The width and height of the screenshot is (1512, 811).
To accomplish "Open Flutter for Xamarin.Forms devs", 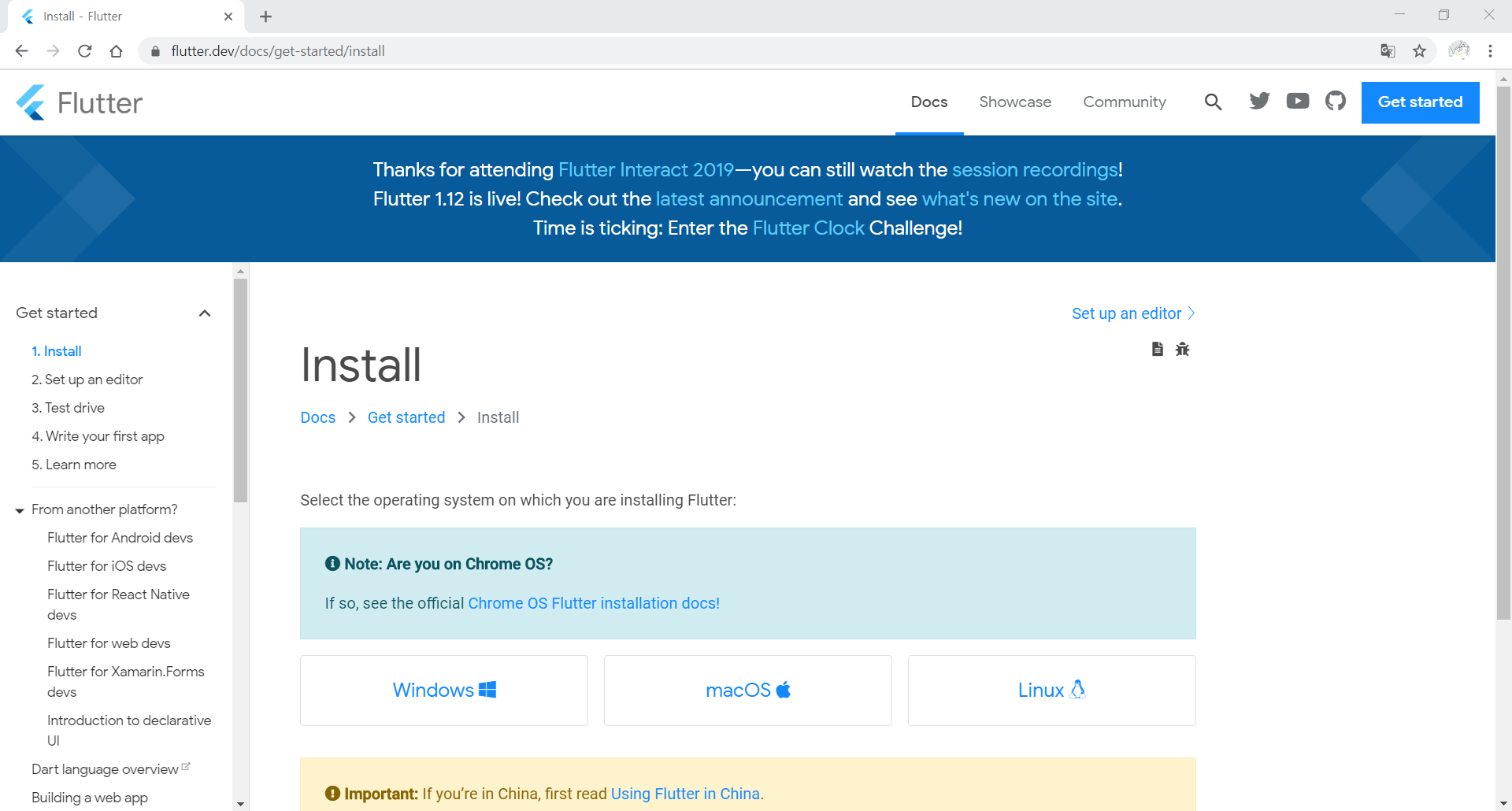I will pos(126,682).
